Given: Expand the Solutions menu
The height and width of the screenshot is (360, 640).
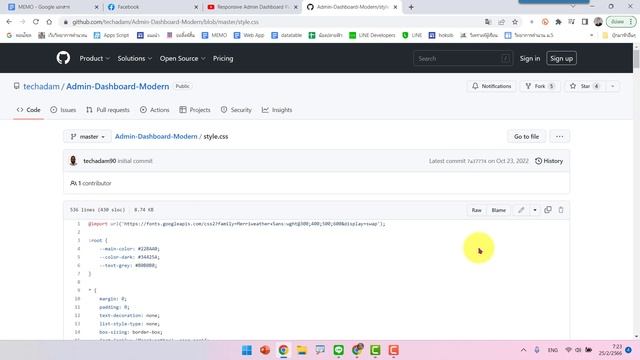Looking at the screenshot, I should point(135,58).
